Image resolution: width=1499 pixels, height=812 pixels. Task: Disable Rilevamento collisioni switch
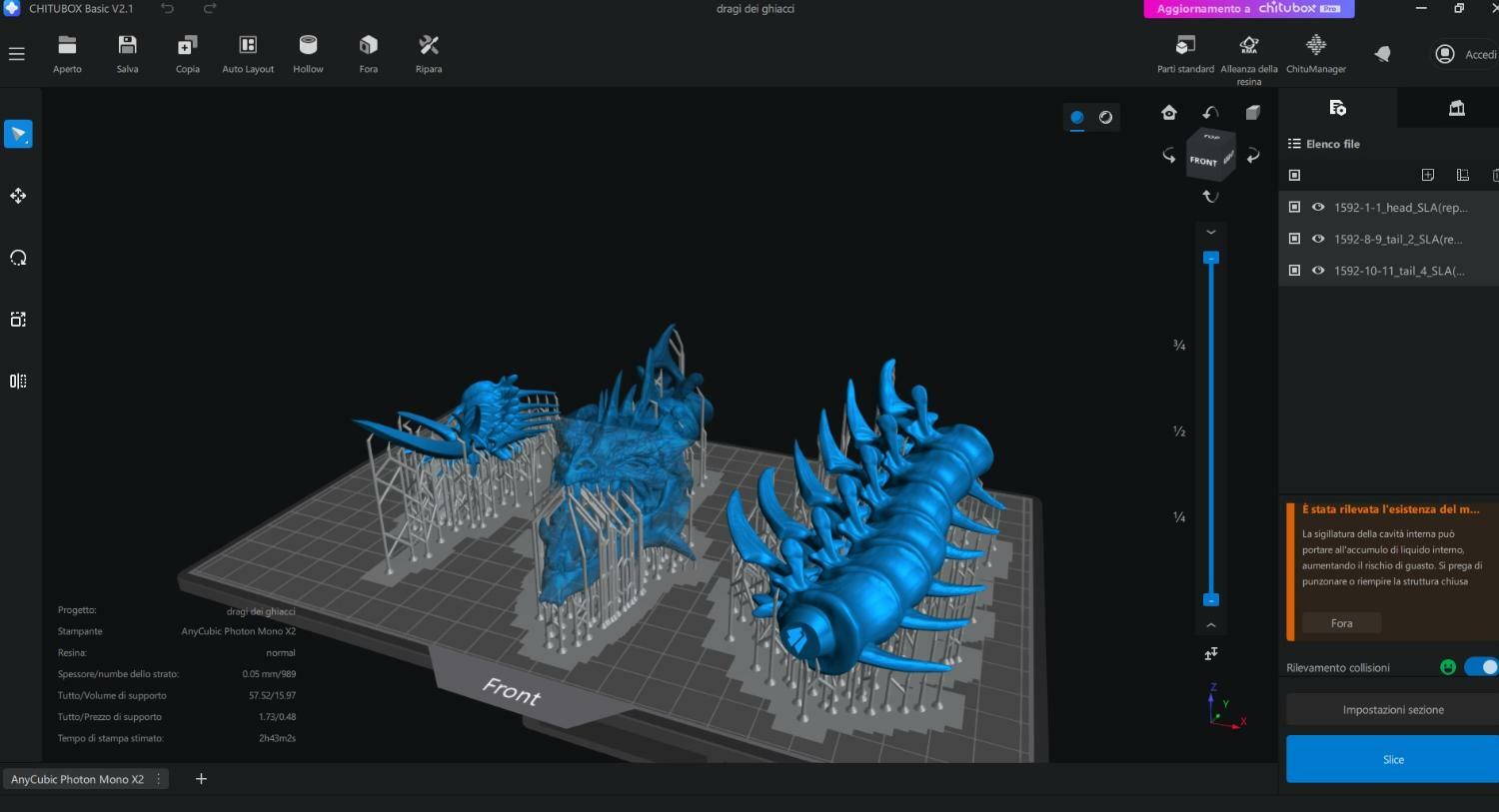point(1482,667)
